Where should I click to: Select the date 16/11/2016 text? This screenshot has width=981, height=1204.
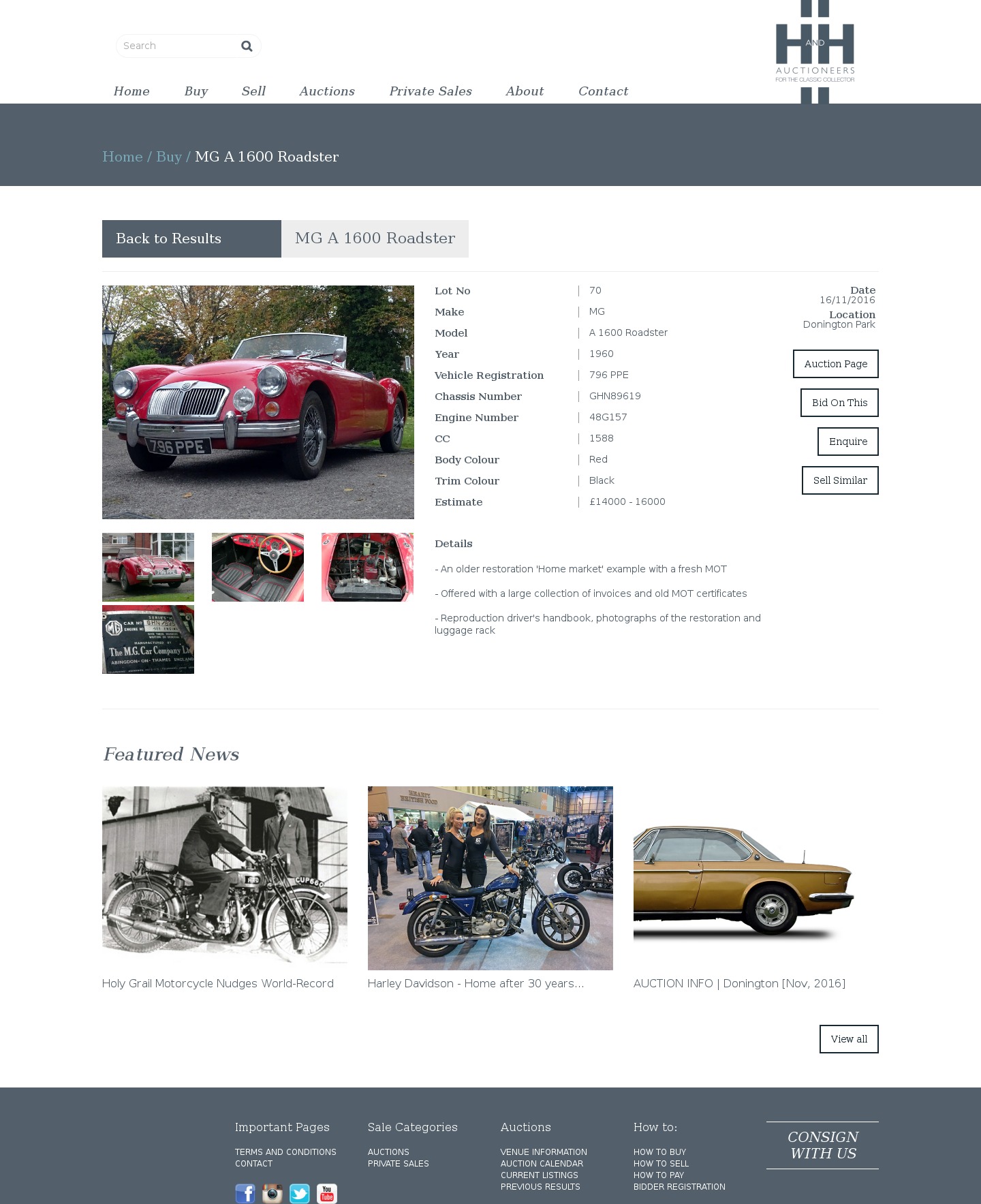click(847, 300)
